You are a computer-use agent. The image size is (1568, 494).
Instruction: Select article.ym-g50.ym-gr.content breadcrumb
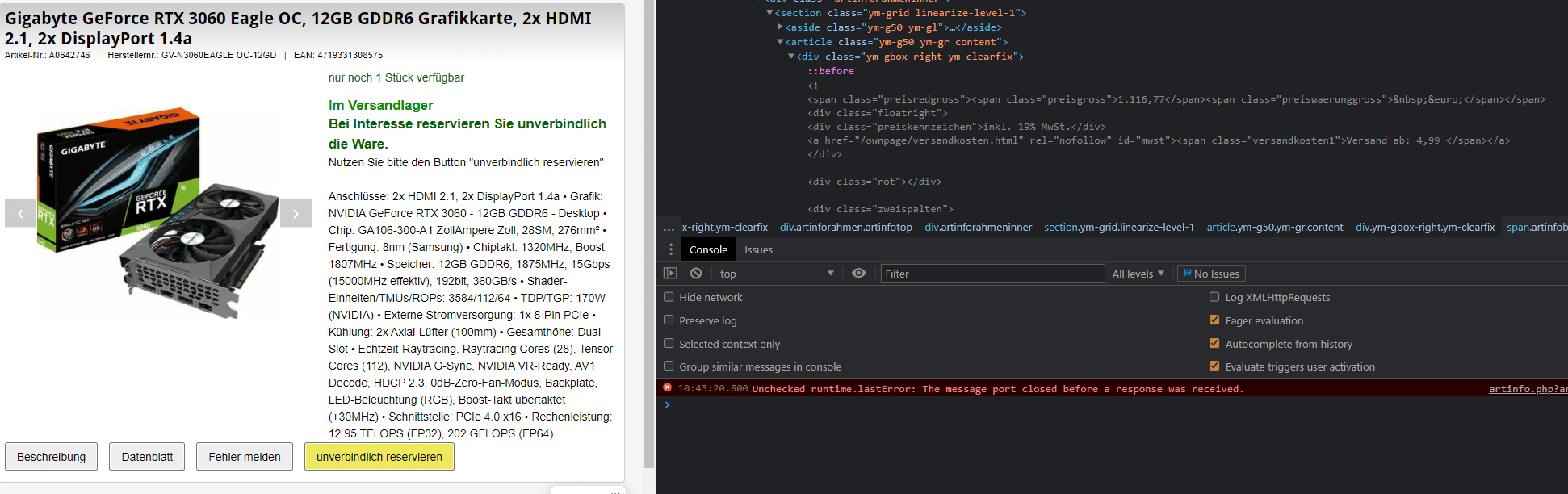pos(1275,228)
